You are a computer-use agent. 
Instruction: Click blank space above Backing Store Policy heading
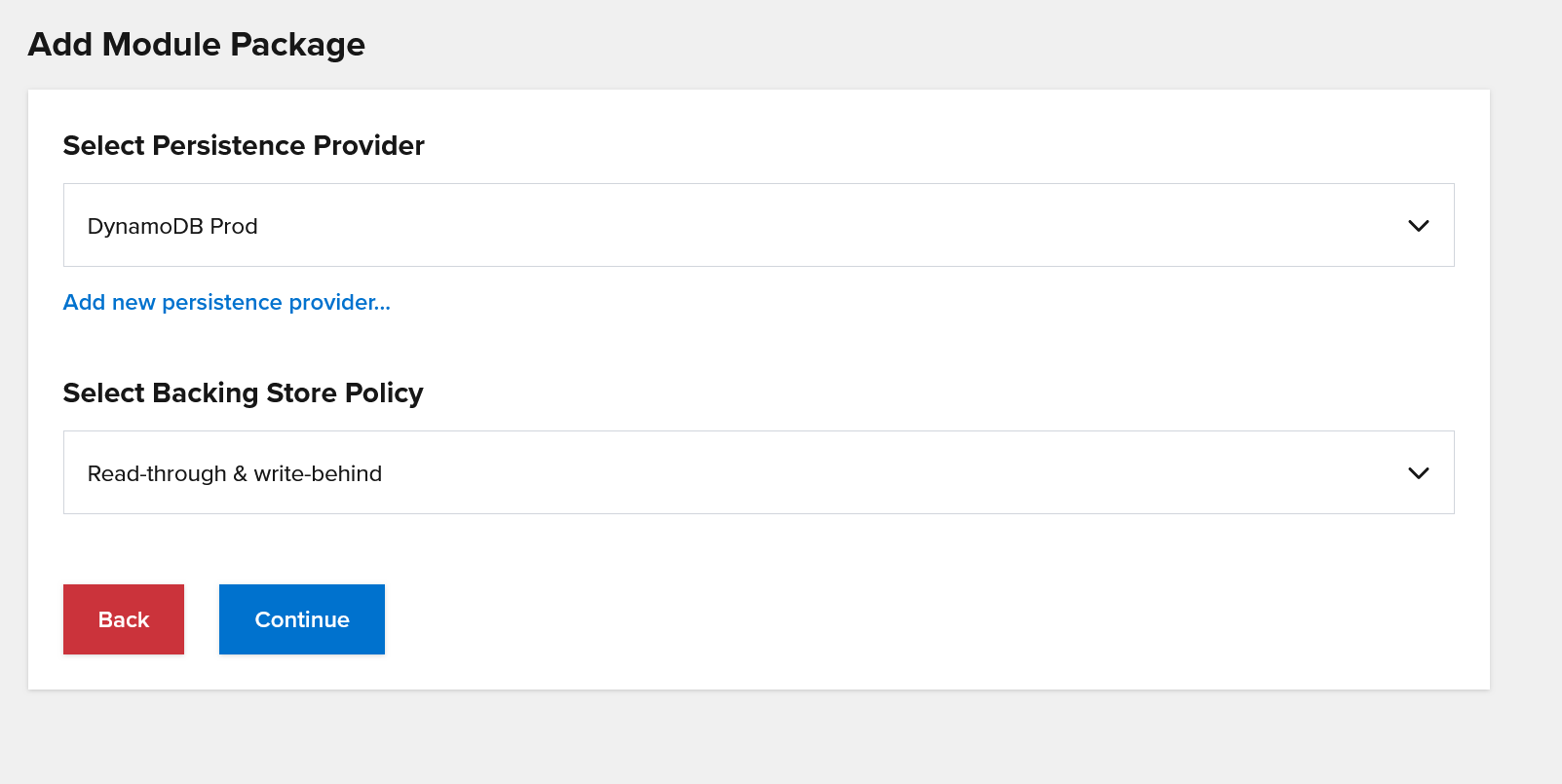[x=758, y=346]
